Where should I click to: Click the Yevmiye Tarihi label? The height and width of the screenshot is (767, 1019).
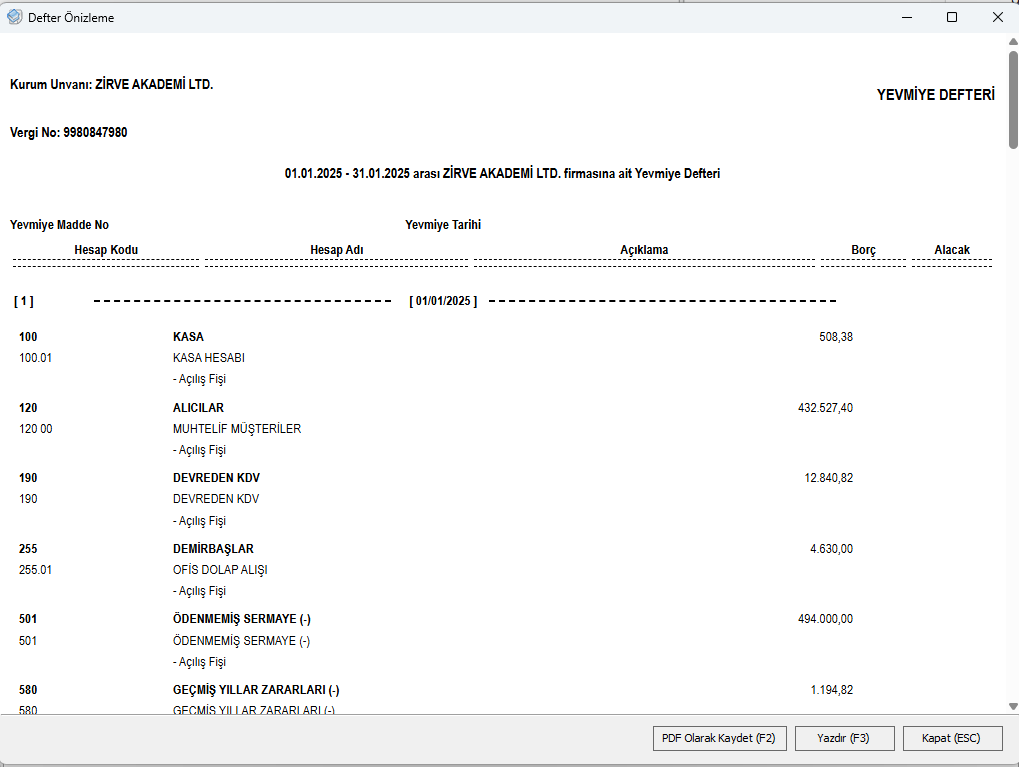443,225
